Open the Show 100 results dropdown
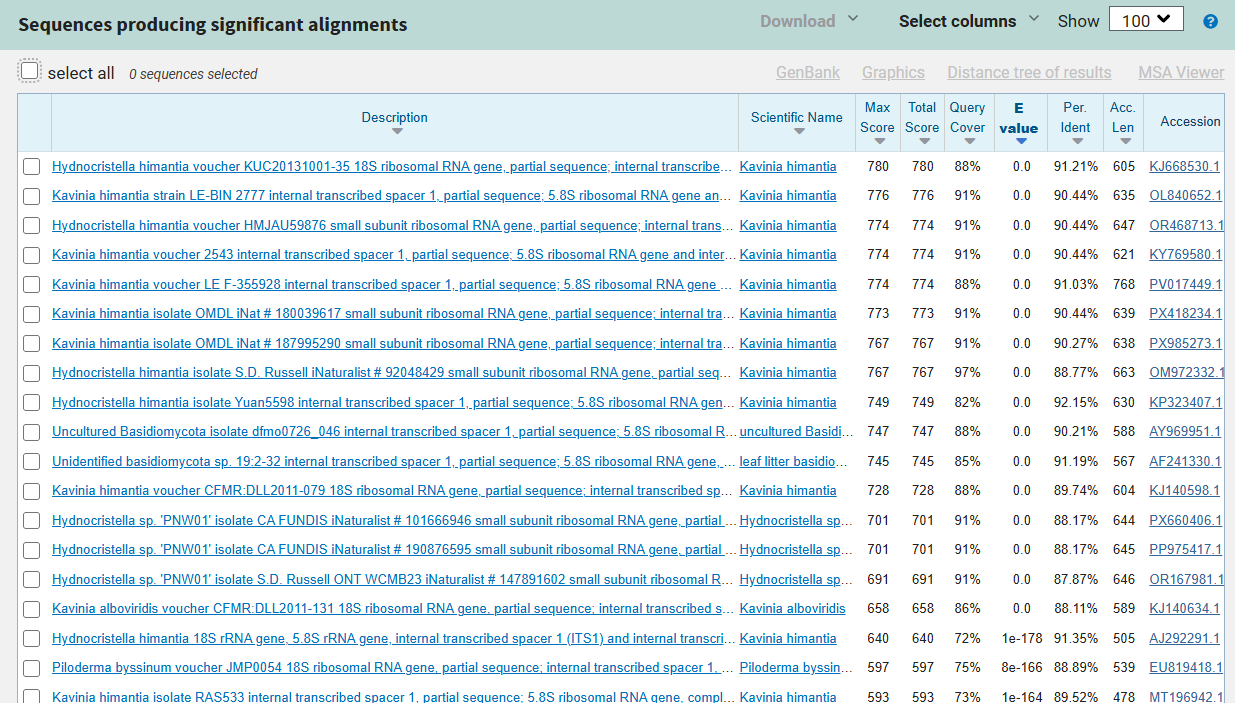Viewport: 1235px width, 703px height. (1146, 20)
